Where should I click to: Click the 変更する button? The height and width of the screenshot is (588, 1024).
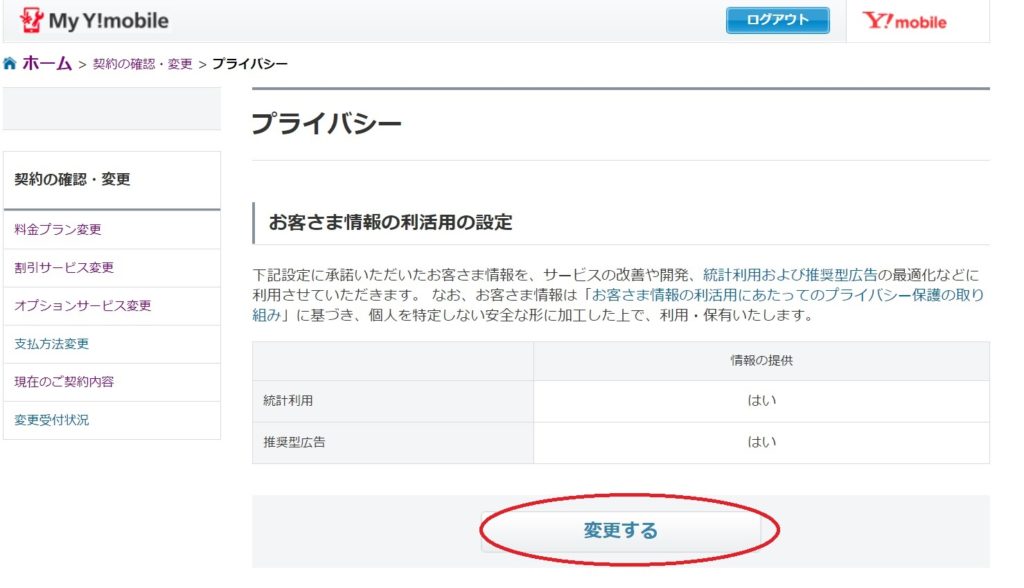(620, 531)
